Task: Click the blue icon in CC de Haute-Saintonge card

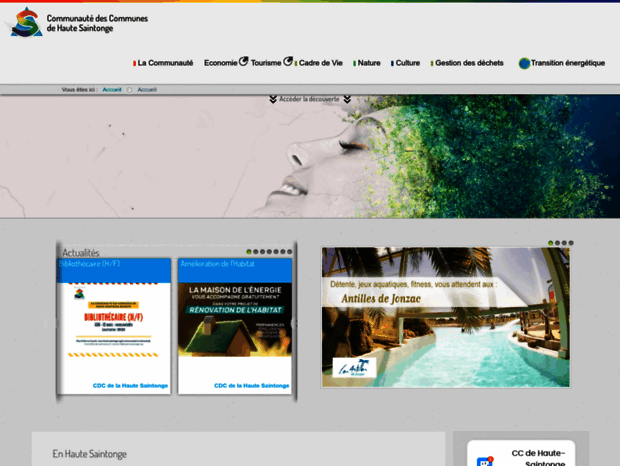Action: point(485,461)
